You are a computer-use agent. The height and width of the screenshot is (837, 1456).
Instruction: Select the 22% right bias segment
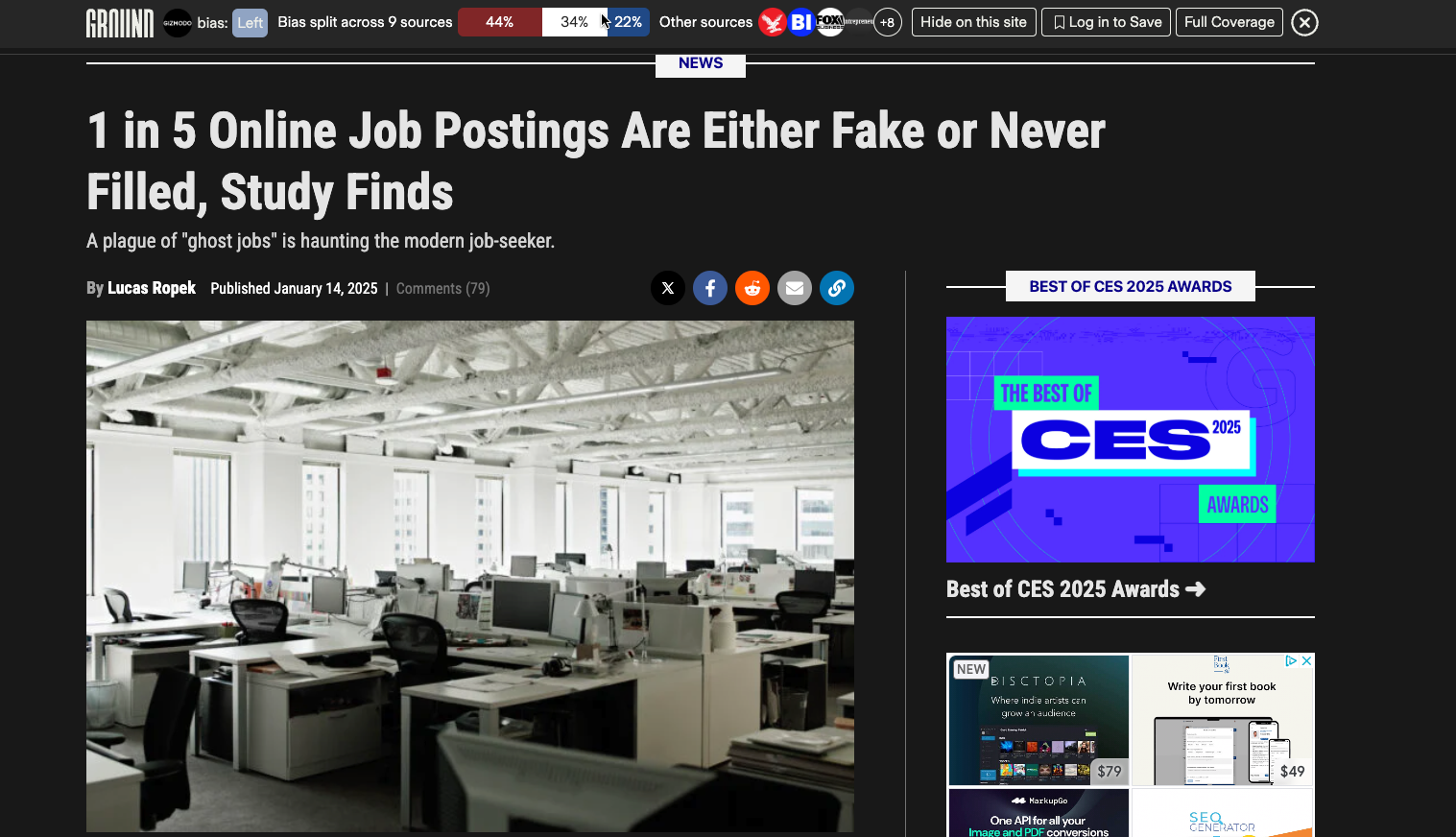pyautogui.click(x=629, y=22)
